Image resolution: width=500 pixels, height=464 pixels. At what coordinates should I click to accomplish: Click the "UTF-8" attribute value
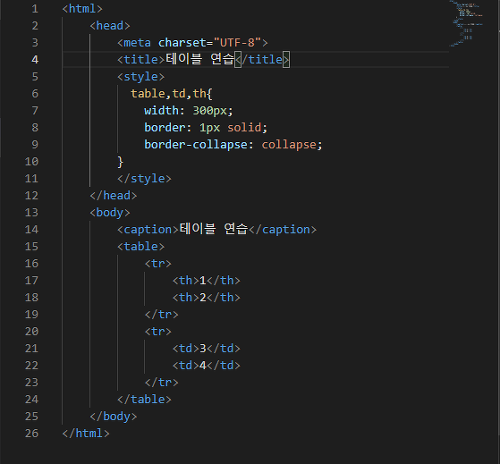(x=237, y=43)
